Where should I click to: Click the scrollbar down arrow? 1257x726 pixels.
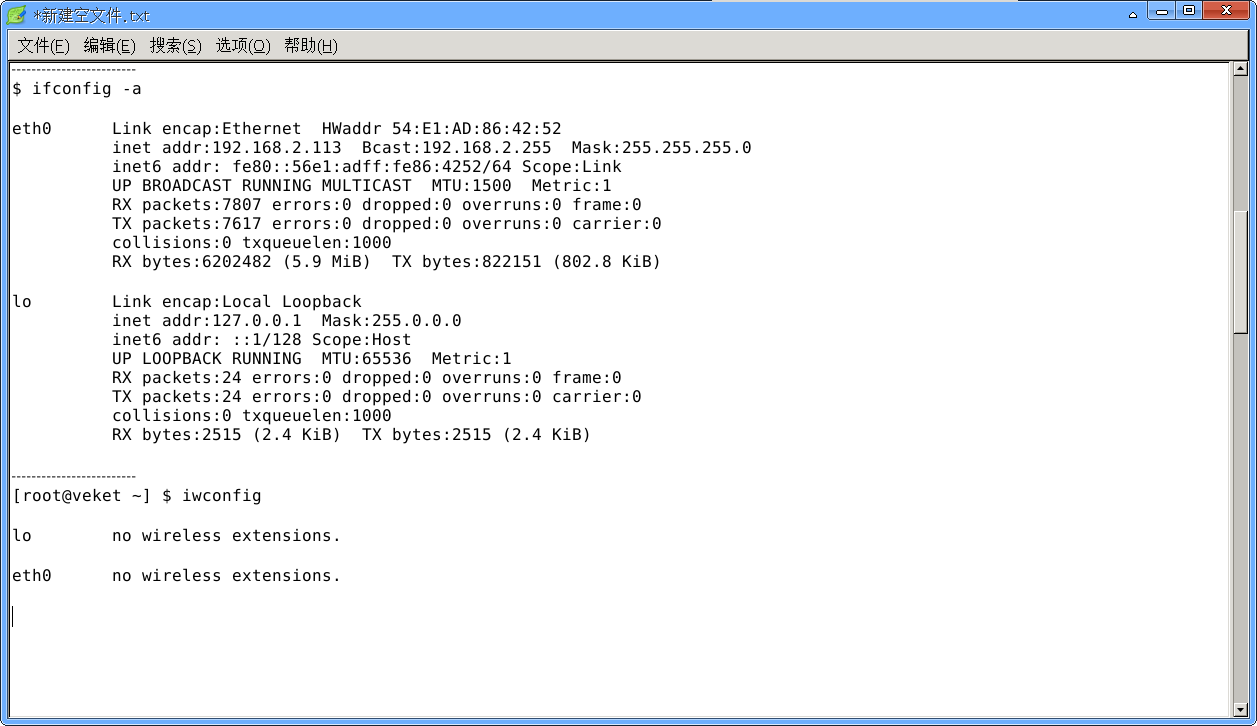click(1241, 709)
